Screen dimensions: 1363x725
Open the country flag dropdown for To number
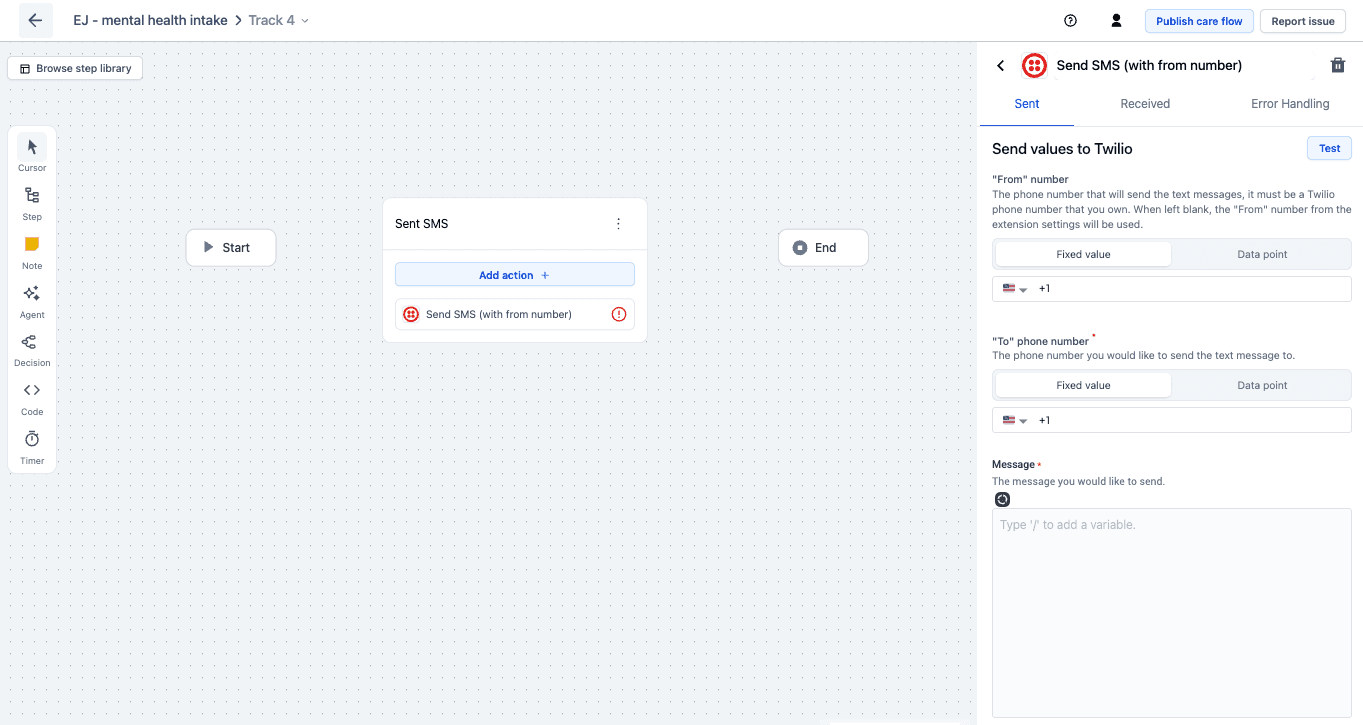(1015, 420)
